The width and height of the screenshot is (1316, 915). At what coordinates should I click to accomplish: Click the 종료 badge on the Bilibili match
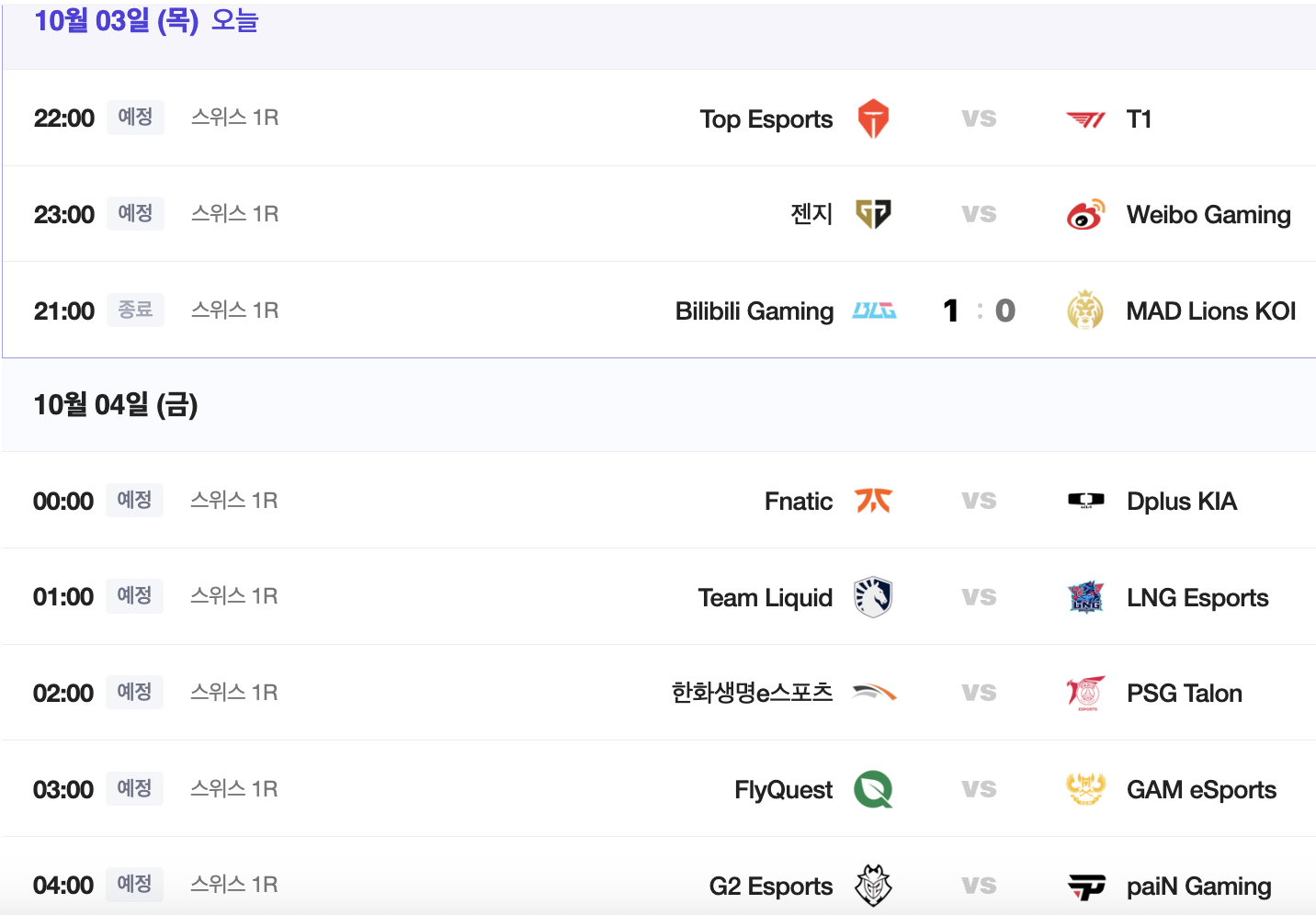tap(135, 310)
